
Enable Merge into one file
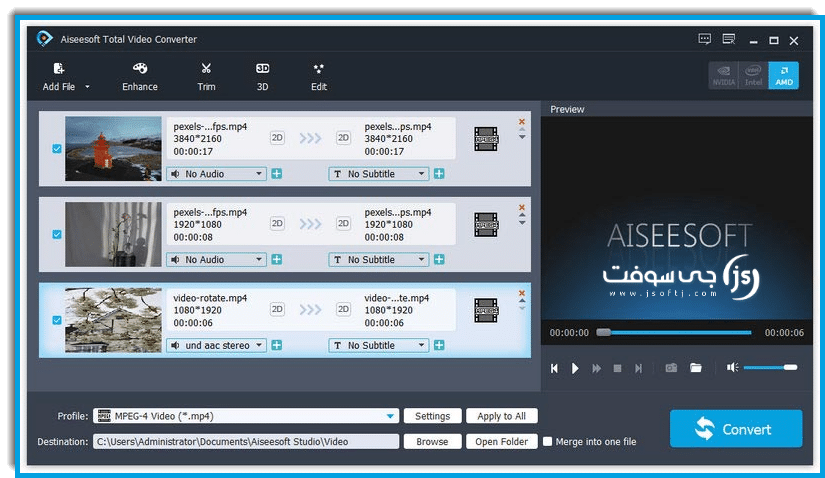(x=548, y=441)
